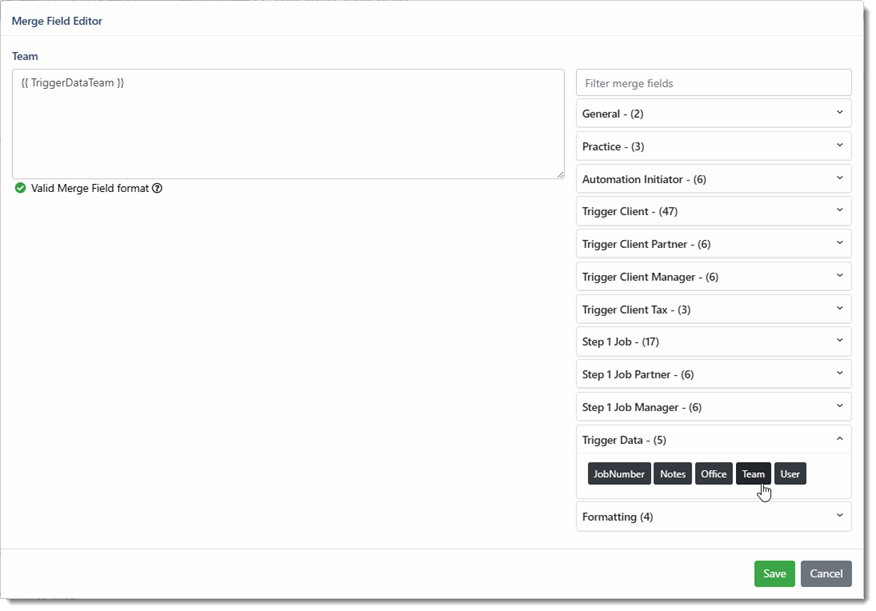876x611 pixels.
Task: Insert the Office merge field
Action: [713, 474]
